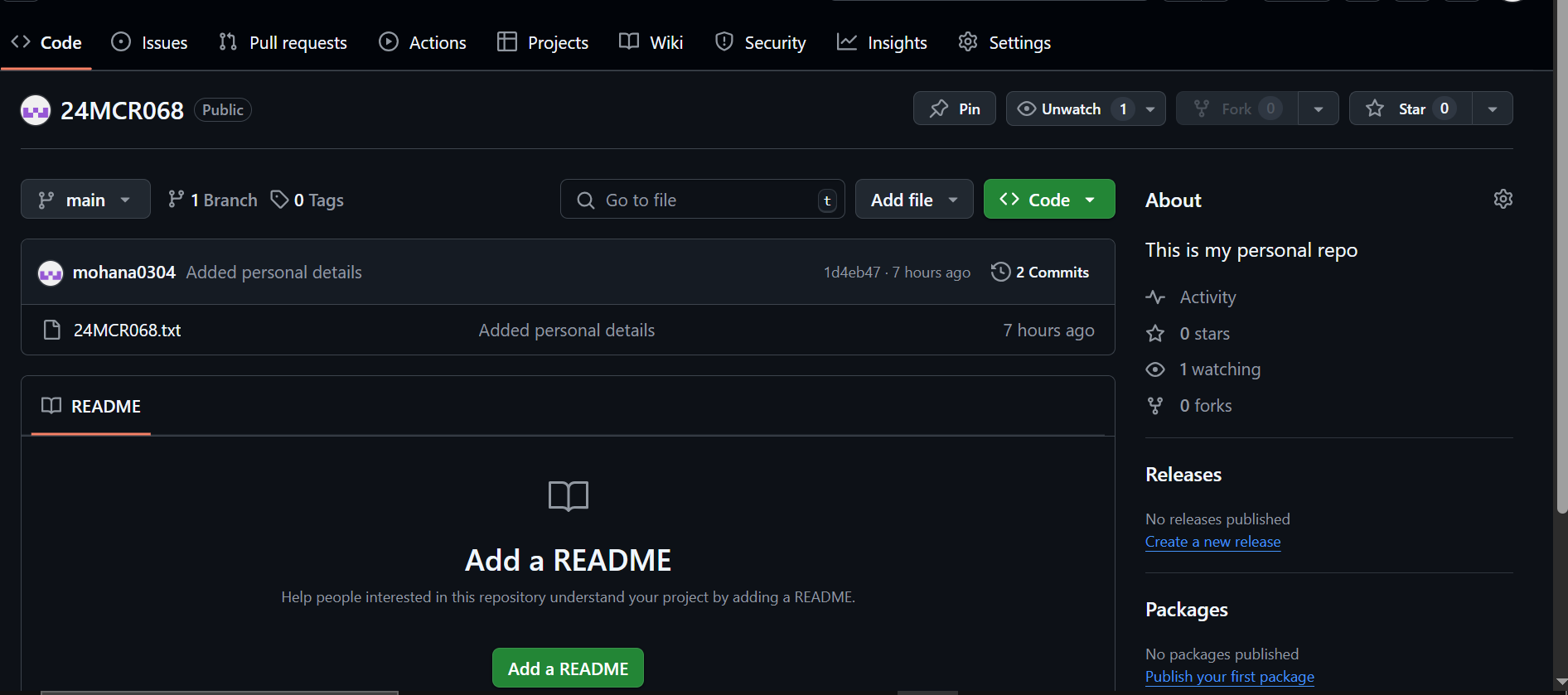
Task: Click the Public visibility badge
Action: pyautogui.click(x=223, y=109)
